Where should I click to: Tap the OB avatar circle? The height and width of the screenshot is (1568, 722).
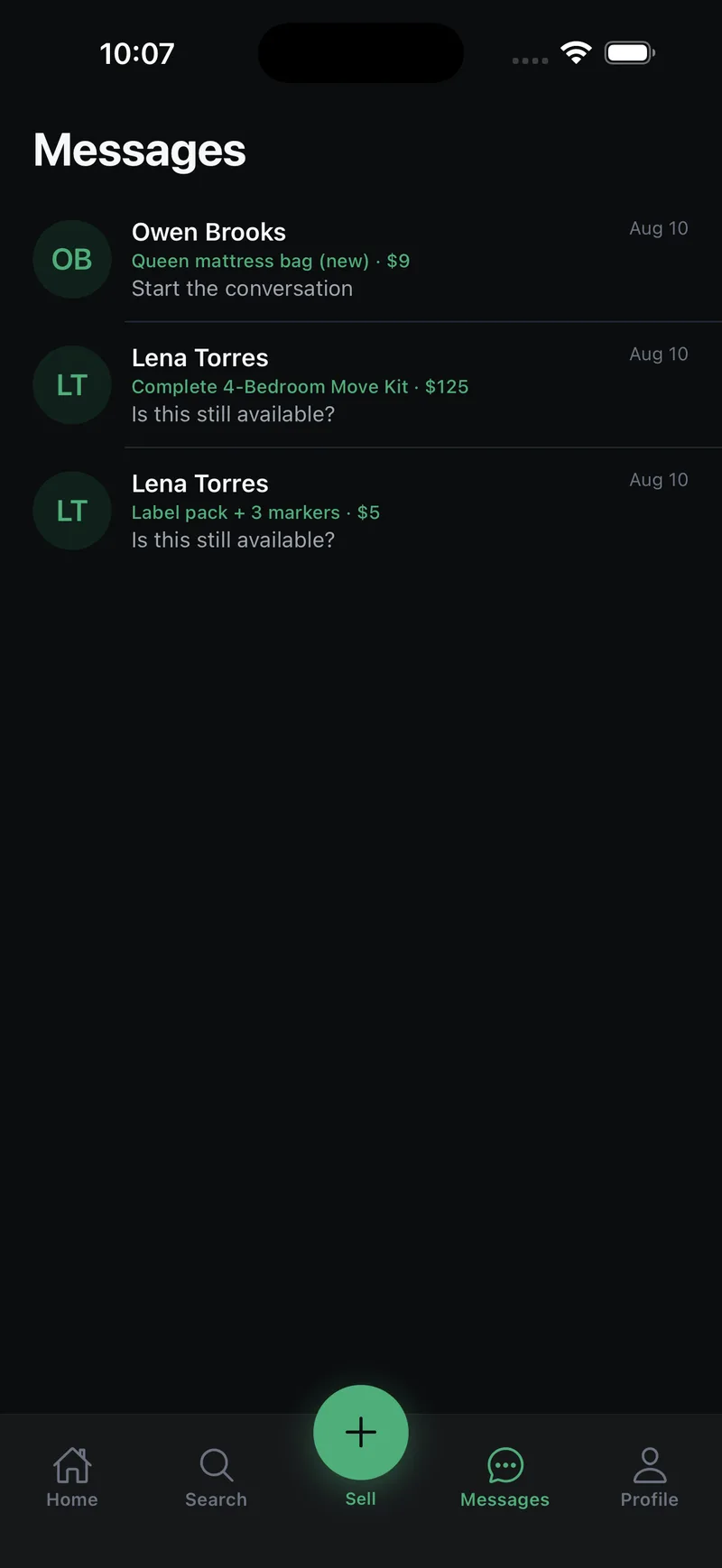pyautogui.click(x=72, y=260)
